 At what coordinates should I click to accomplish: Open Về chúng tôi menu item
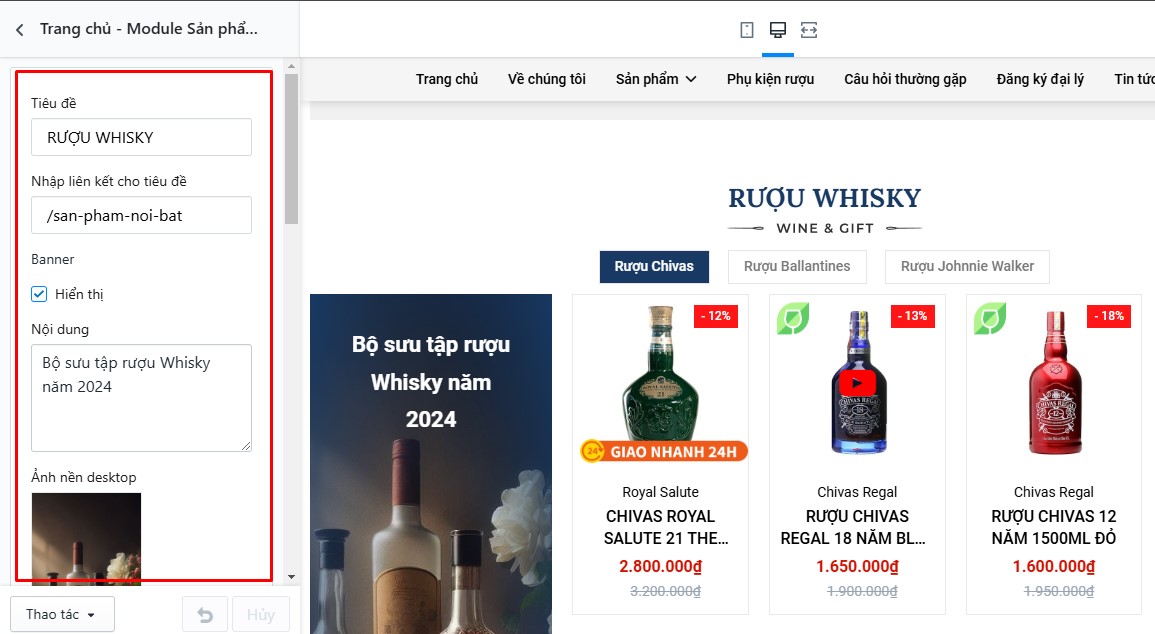(547, 79)
